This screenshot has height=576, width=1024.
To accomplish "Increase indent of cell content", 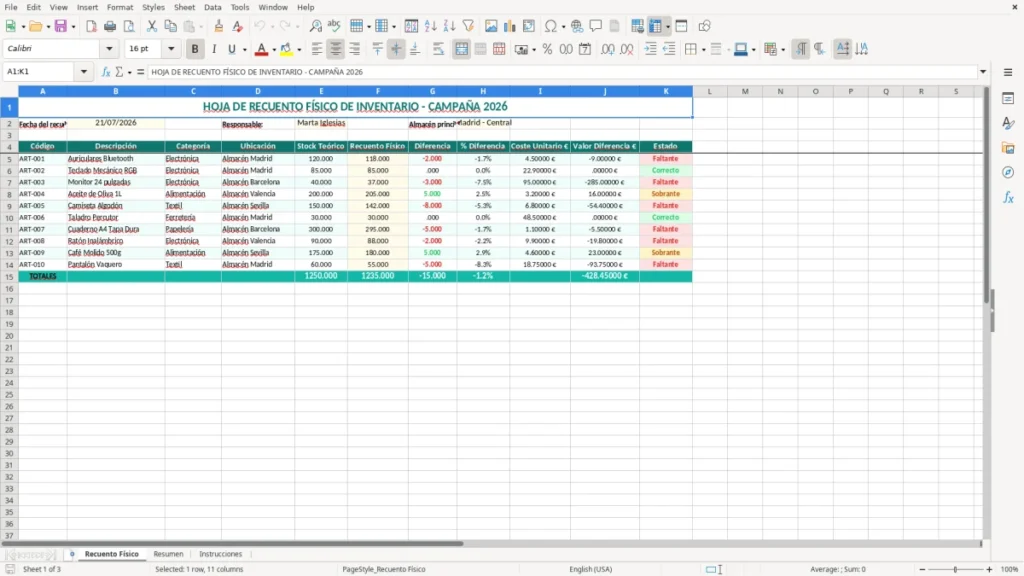I will click(650, 49).
